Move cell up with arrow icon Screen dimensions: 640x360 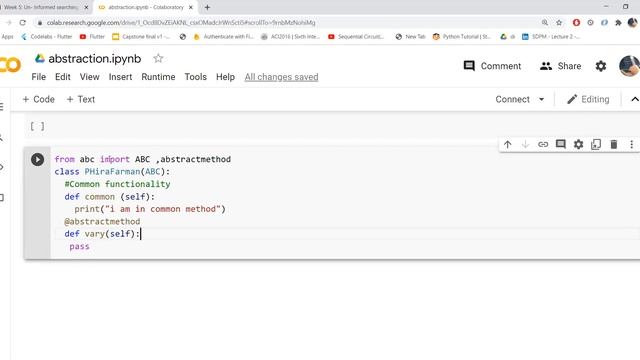pyautogui.click(x=507, y=144)
